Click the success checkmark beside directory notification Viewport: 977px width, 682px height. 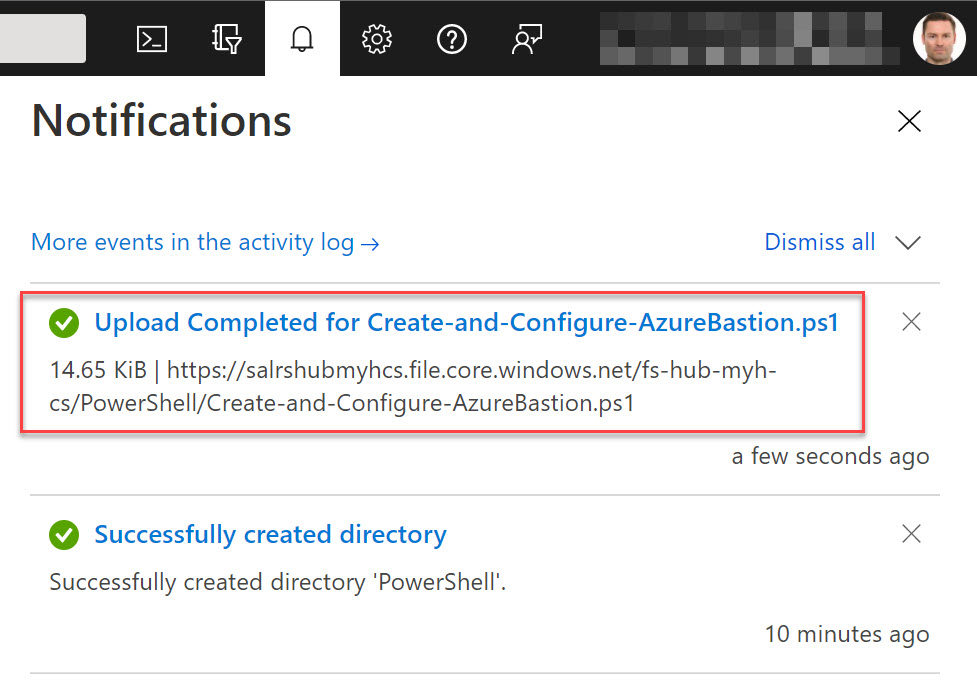pos(63,534)
